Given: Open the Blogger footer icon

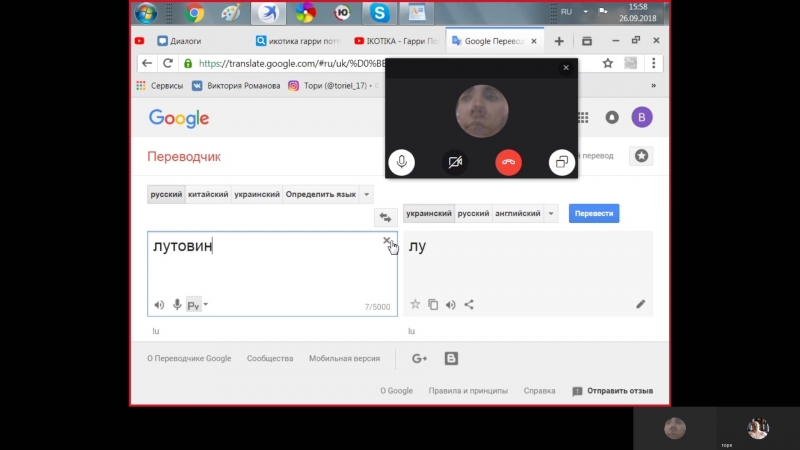Looking at the screenshot, I should pyautogui.click(x=451, y=359).
